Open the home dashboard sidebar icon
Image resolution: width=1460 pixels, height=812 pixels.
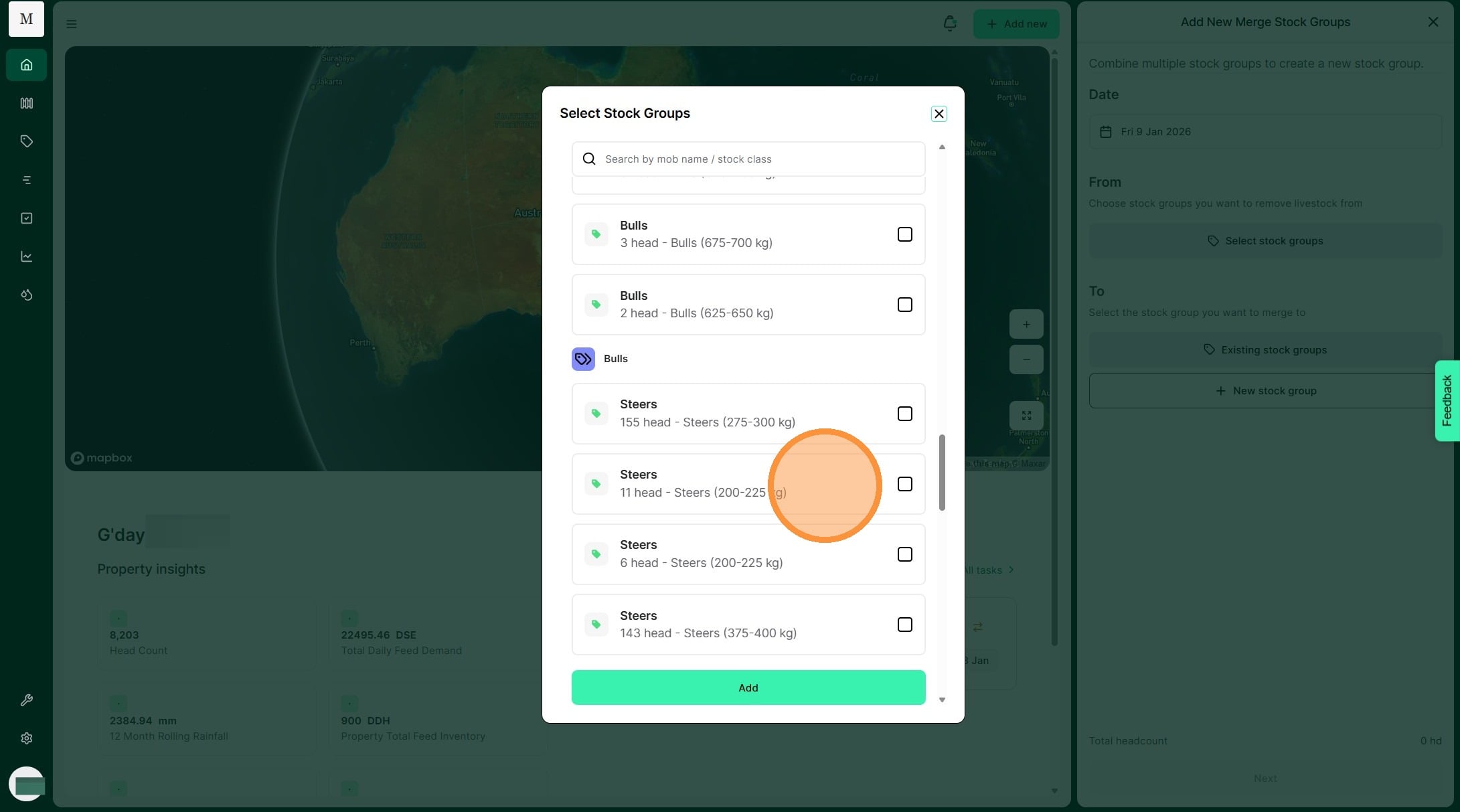27,65
